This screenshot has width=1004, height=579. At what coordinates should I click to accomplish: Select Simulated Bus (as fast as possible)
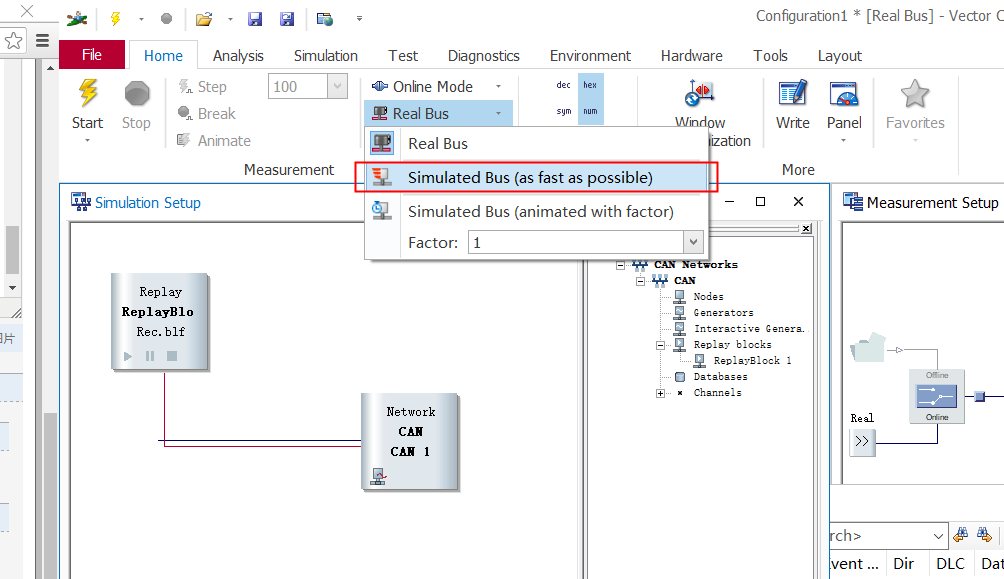(537, 177)
